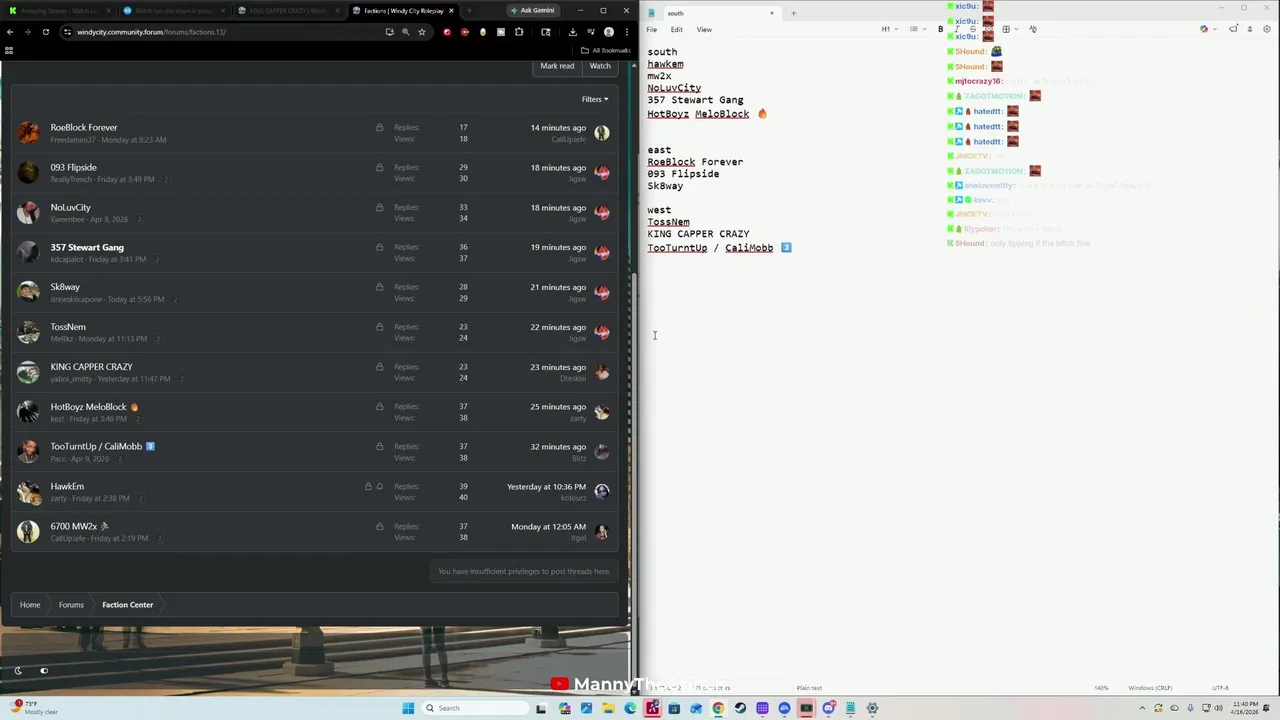Screen dimensions: 1280x720
Task: Open All Bookmarks folder
Action: point(607,50)
